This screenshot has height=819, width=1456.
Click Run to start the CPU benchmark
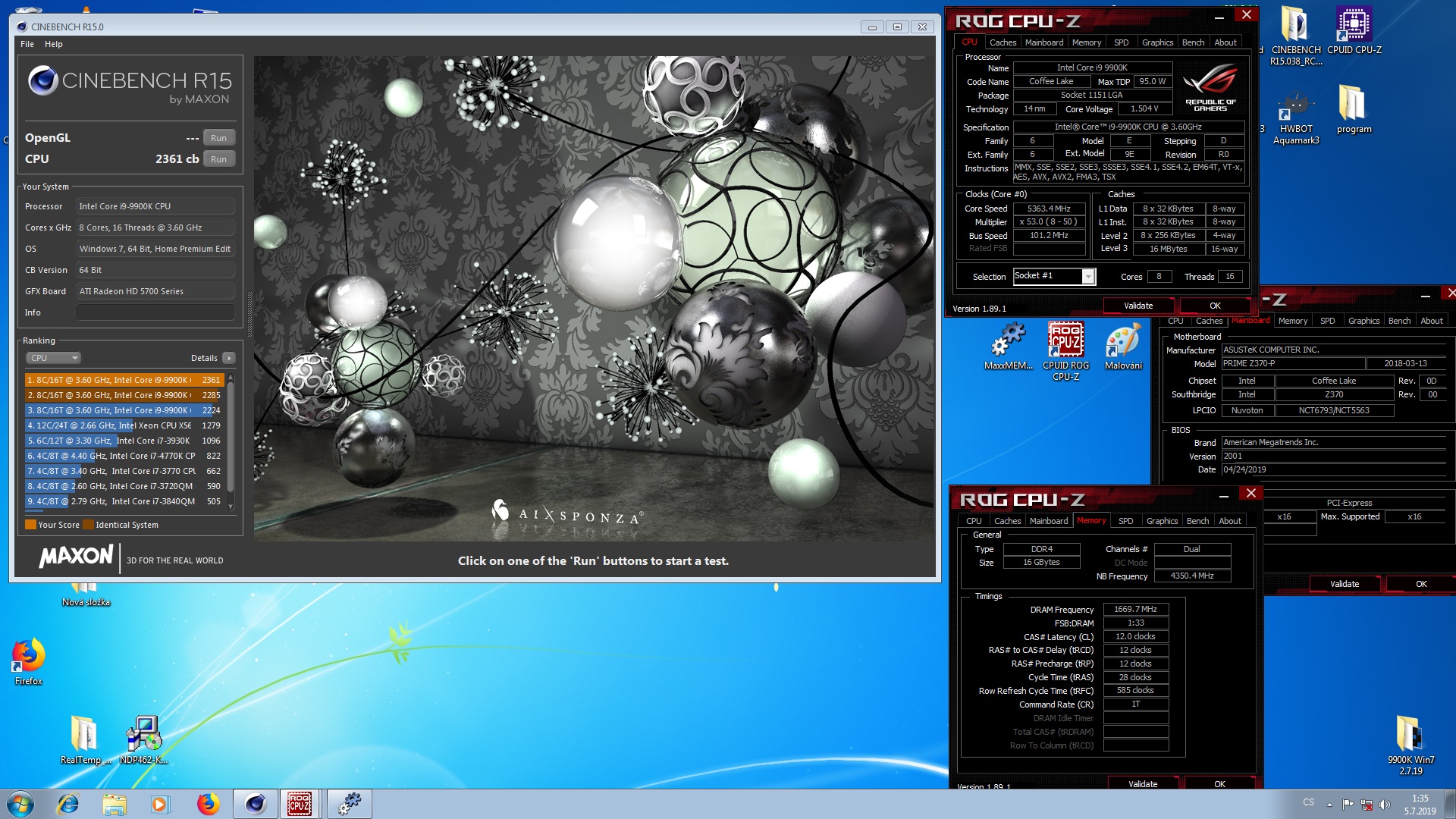coord(218,158)
